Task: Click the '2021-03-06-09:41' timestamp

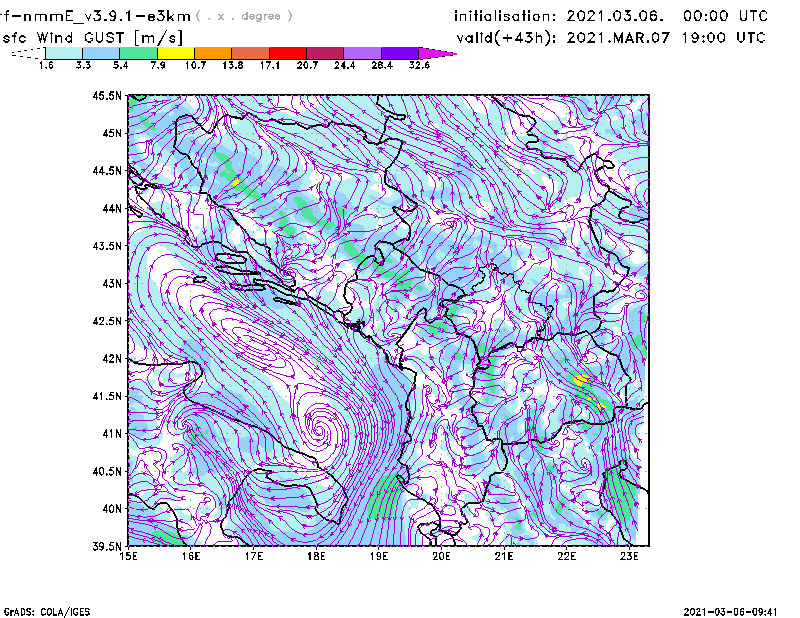Action: 731,612
